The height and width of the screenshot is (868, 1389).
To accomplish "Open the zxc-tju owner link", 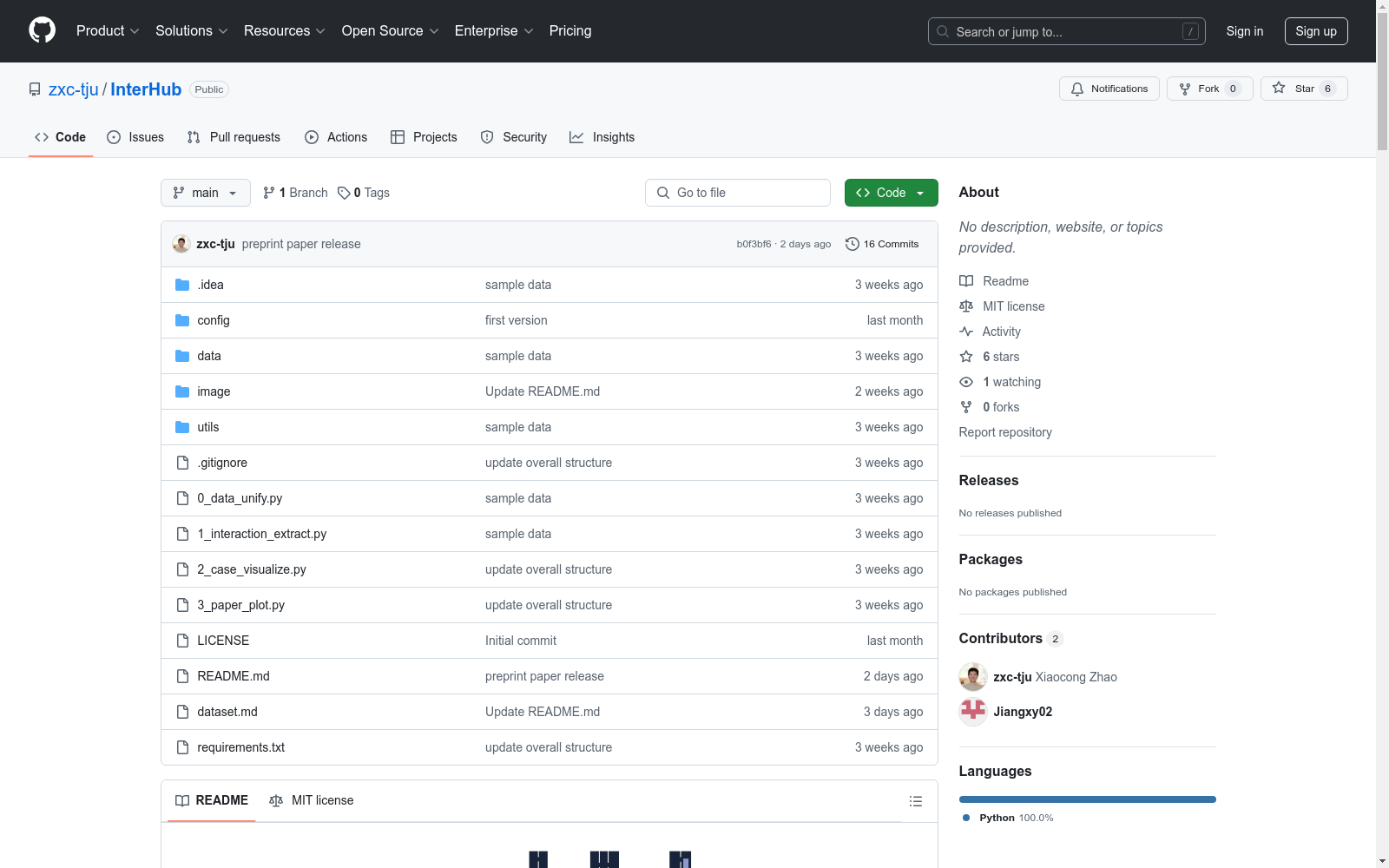I will (x=74, y=89).
